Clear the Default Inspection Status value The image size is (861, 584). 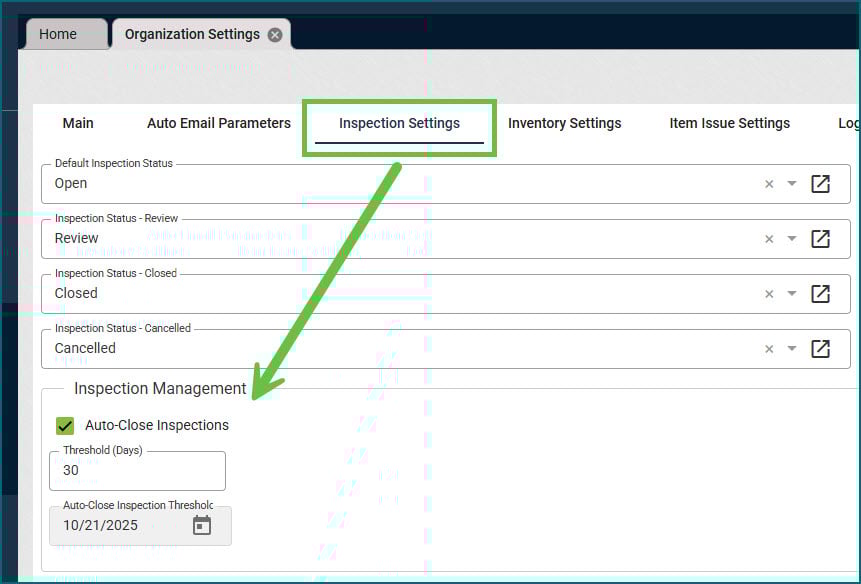(769, 184)
